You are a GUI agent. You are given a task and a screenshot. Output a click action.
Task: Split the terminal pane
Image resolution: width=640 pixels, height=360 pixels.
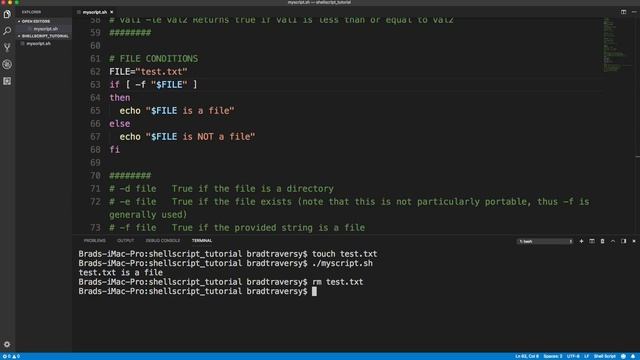tap(592, 241)
